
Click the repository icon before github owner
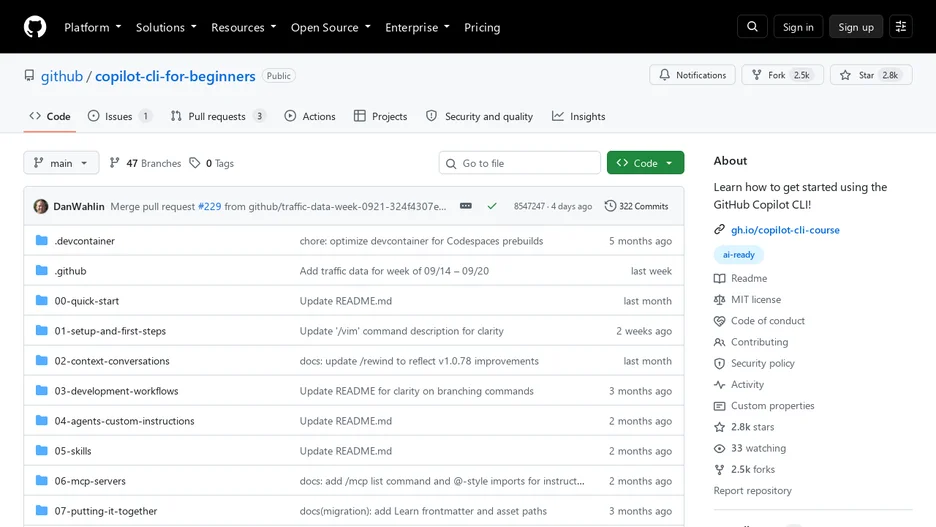tap(29, 76)
